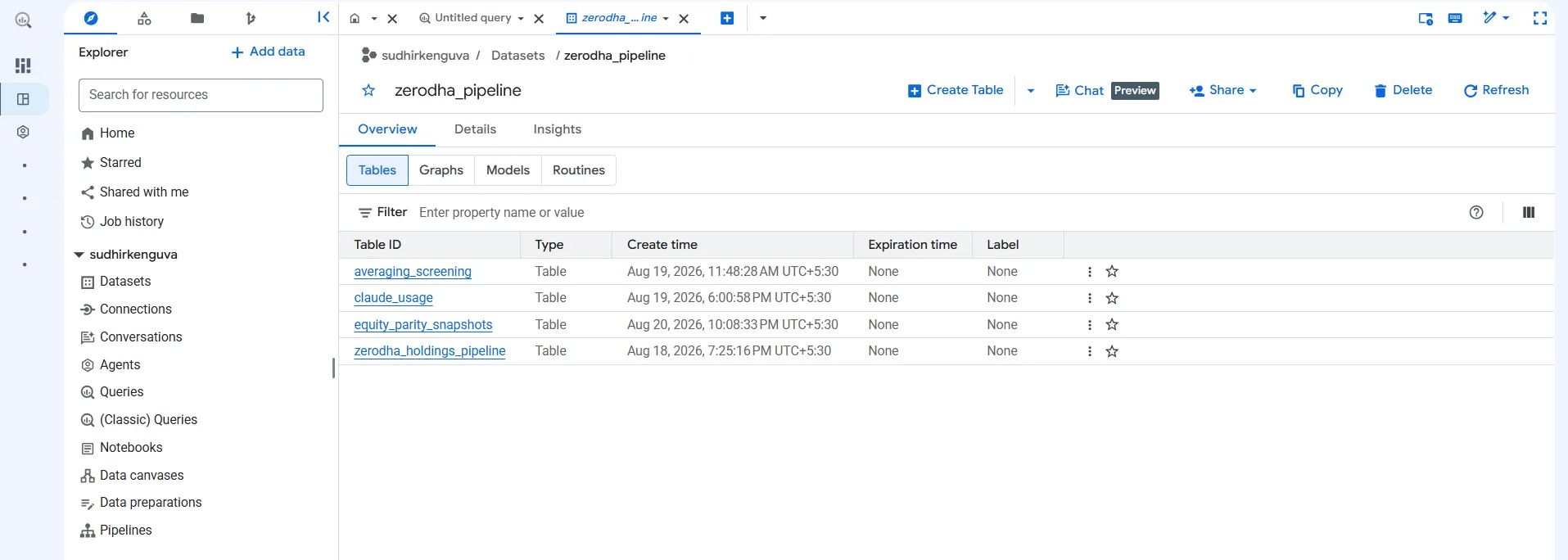This screenshot has height=560, width=1568.
Task: Click Datasets breadcrumb link
Action: 517,56
